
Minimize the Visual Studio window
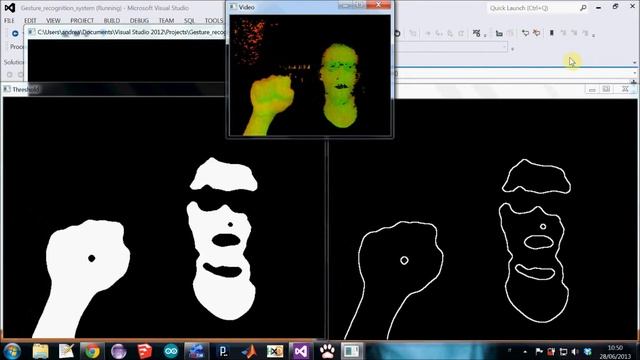598,8
